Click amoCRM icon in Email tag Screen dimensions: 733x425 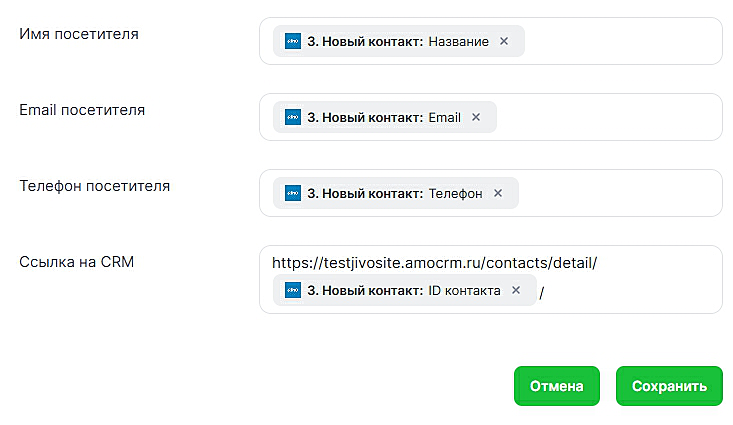pos(293,117)
